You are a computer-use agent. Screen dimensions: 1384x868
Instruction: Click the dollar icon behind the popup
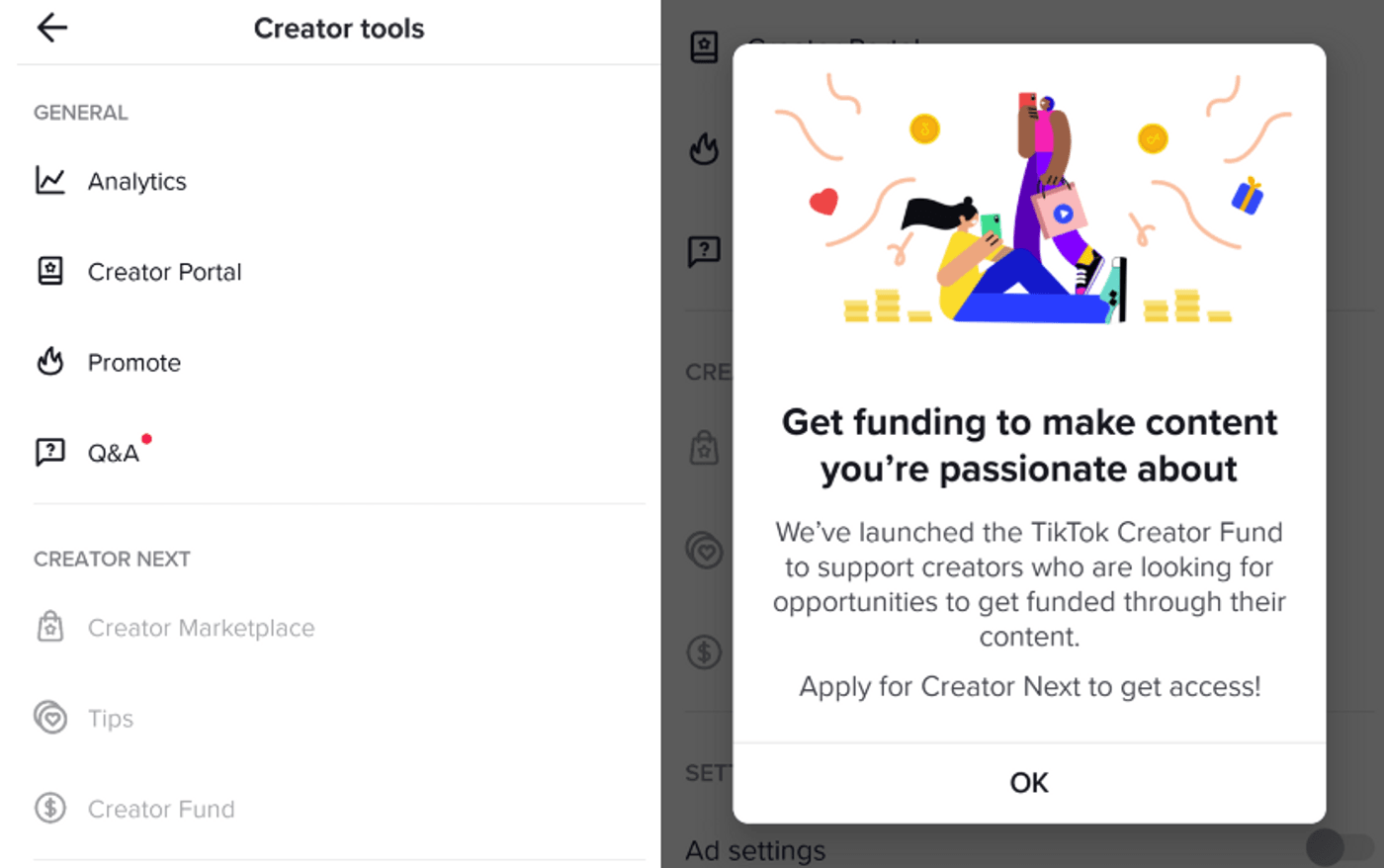click(705, 651)
